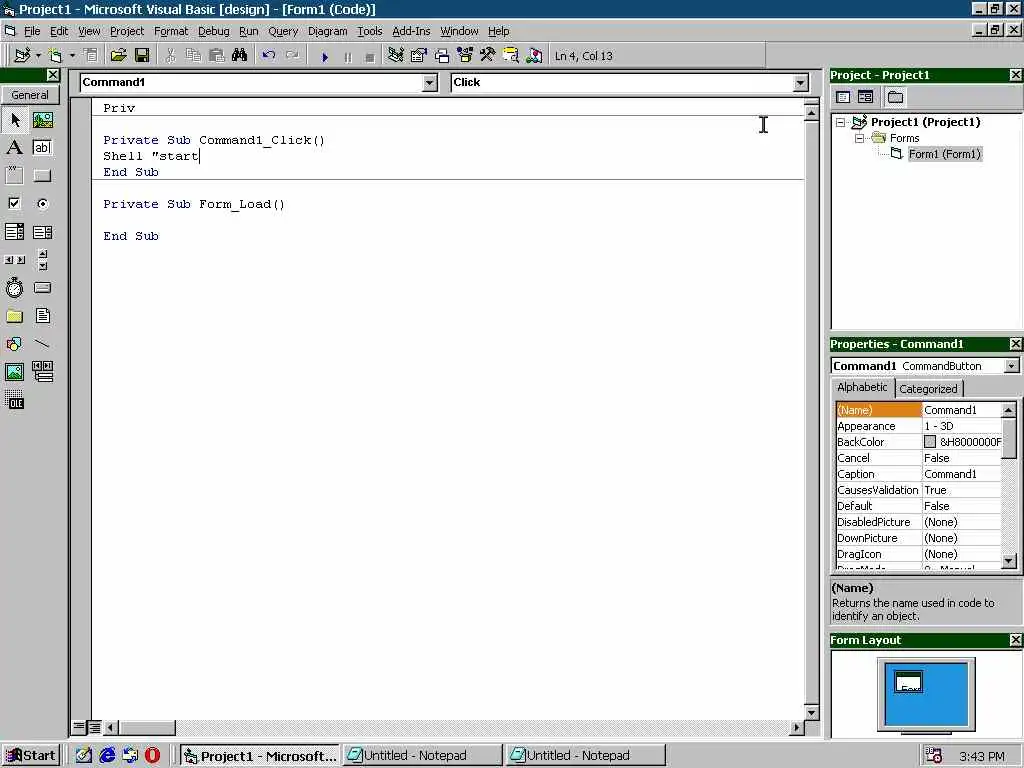Launch Internet Explorer from quick launch
The image size is (1024, 768).
point(107,756)
